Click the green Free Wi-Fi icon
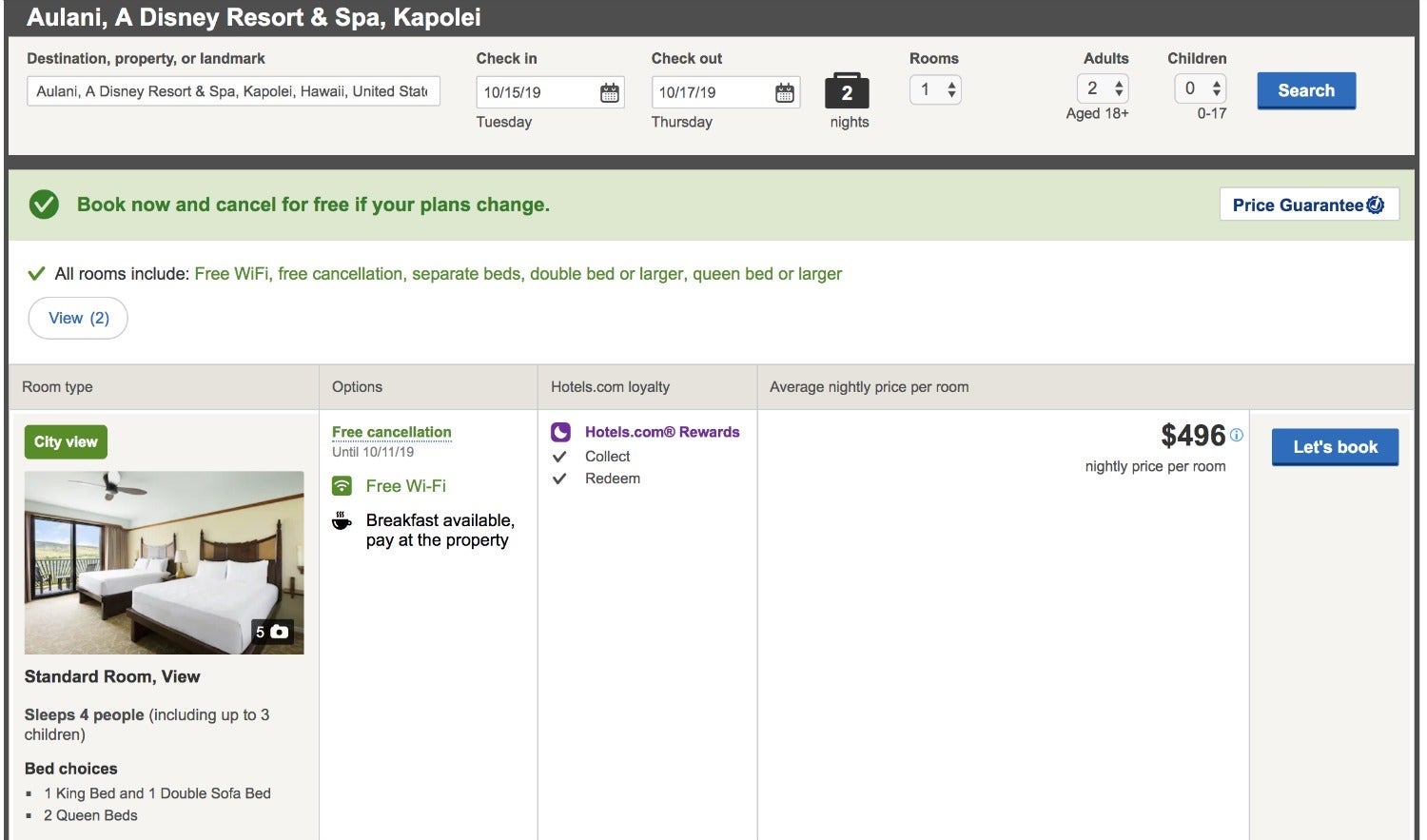1427x840 pixels. point(342,486)
